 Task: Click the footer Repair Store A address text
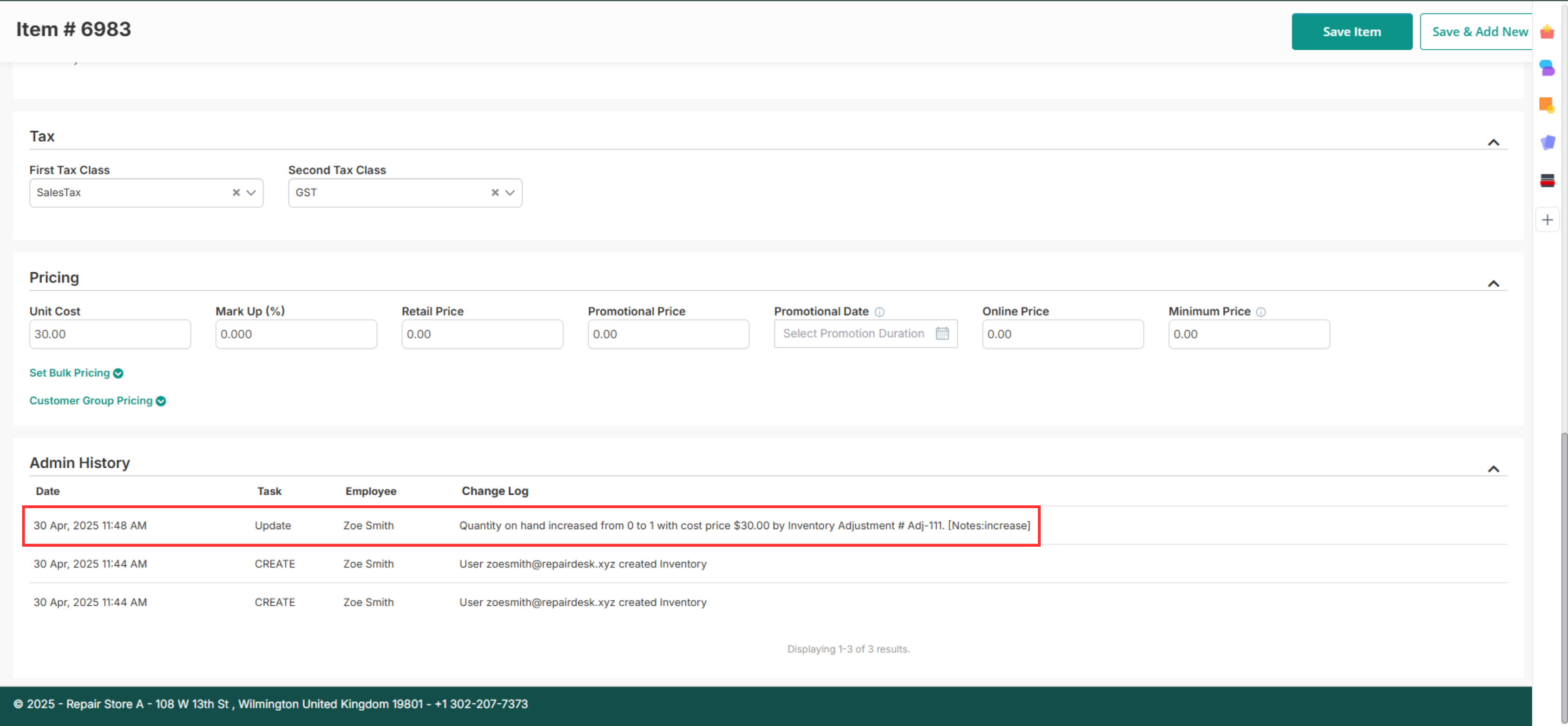[x=271, y=704]
